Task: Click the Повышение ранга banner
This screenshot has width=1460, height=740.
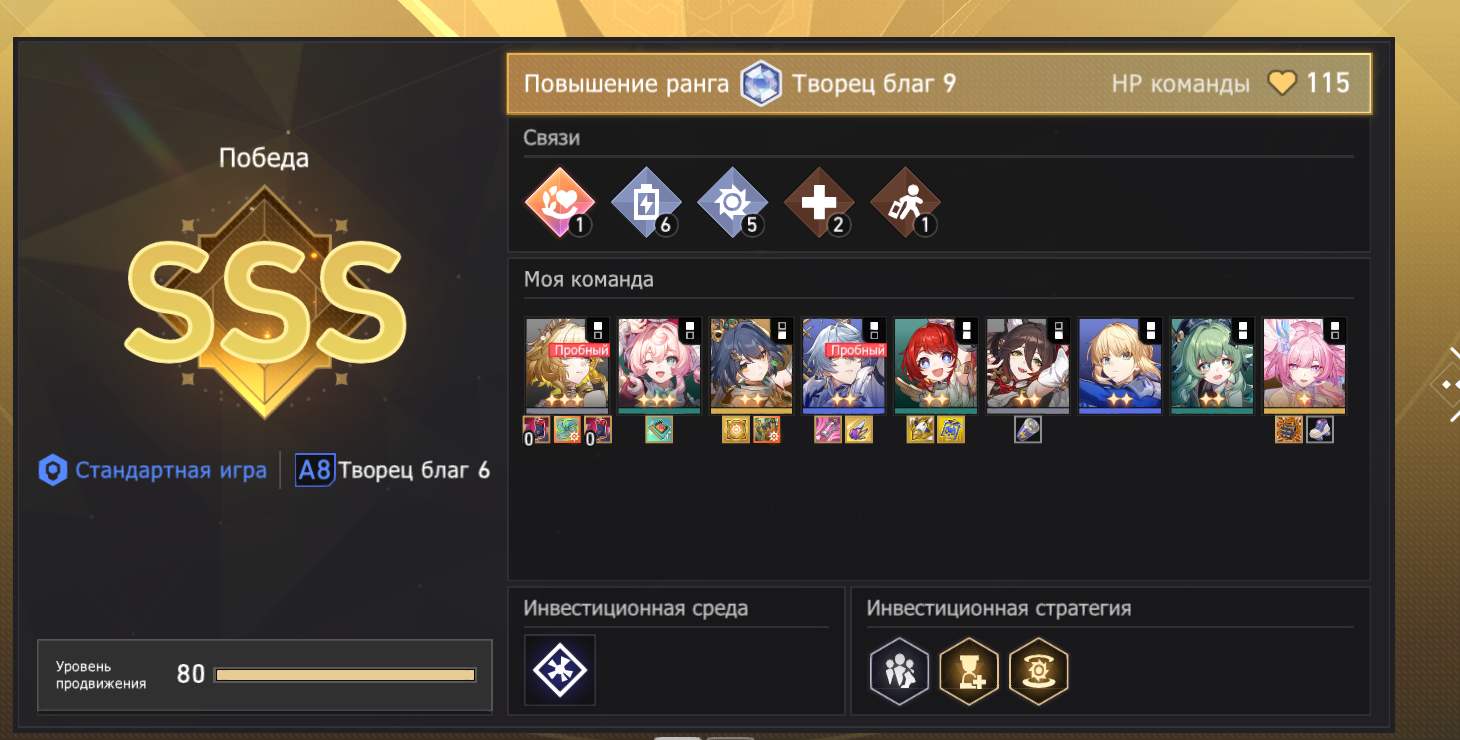Action: (939, 83)
